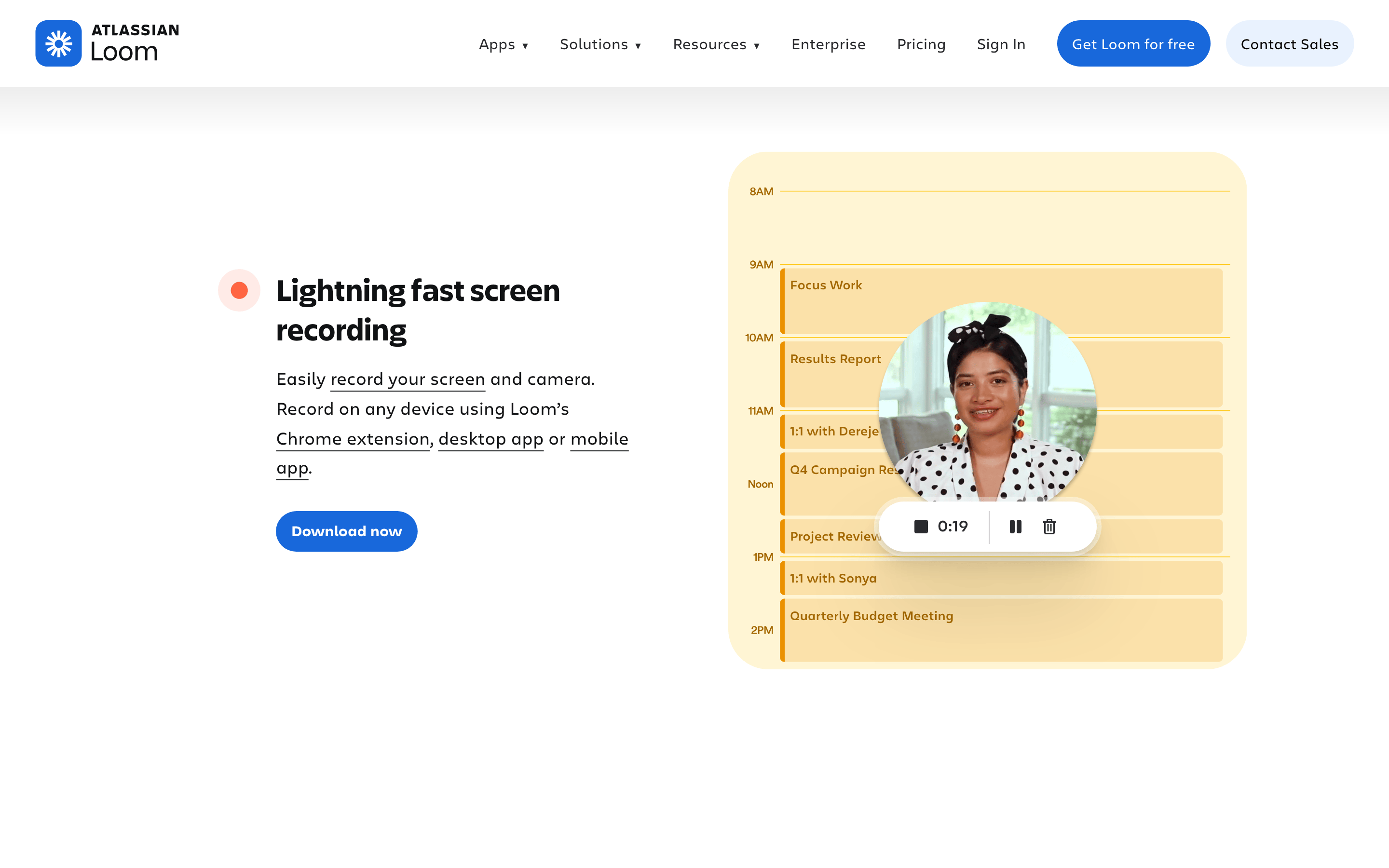1389x868 pixels.
Task: Delete the recording using trash icon
Action: tap(1049, 527)
